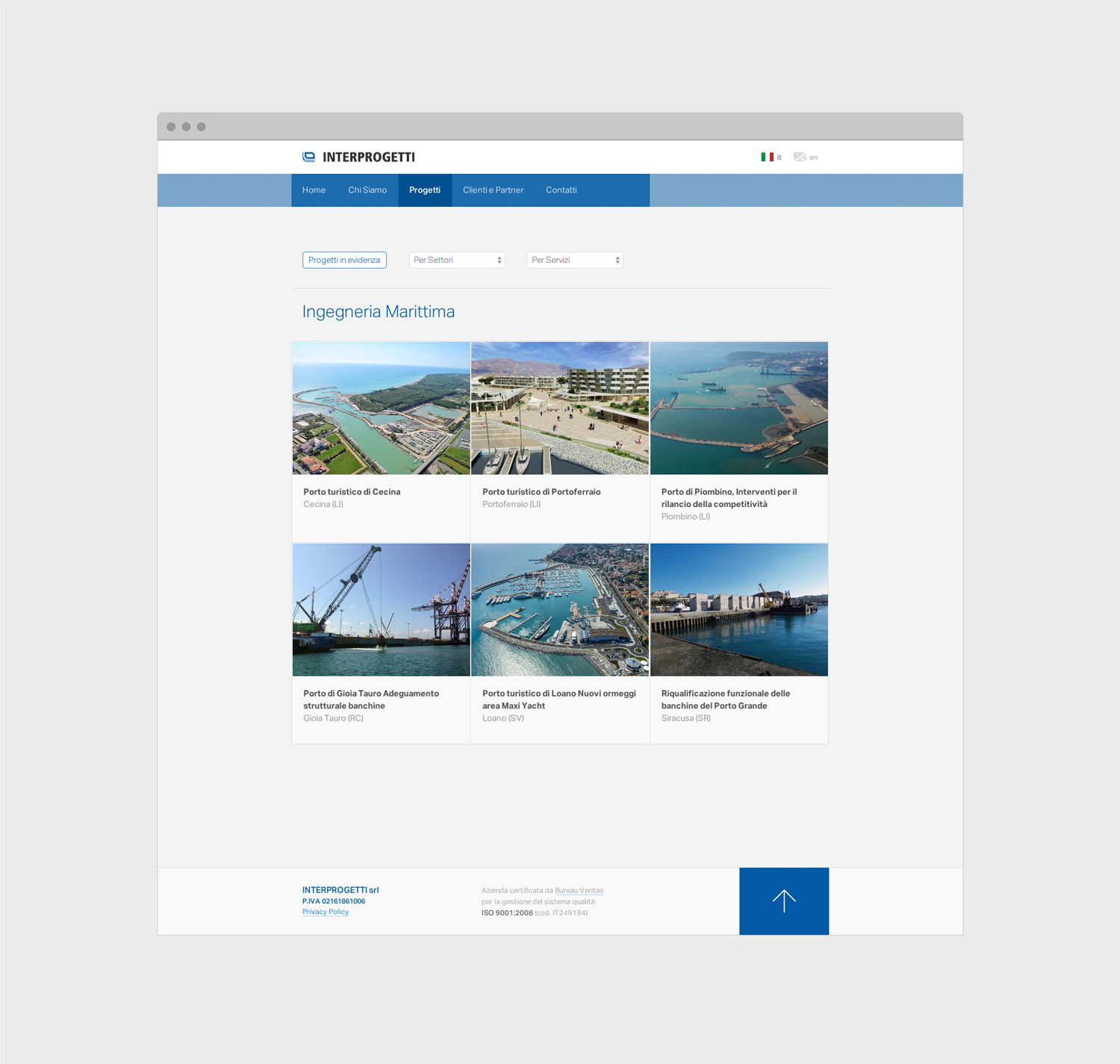
Task: Click the 'Porto turistico di Portoferraio' title
Action: [x=541, y=492]
